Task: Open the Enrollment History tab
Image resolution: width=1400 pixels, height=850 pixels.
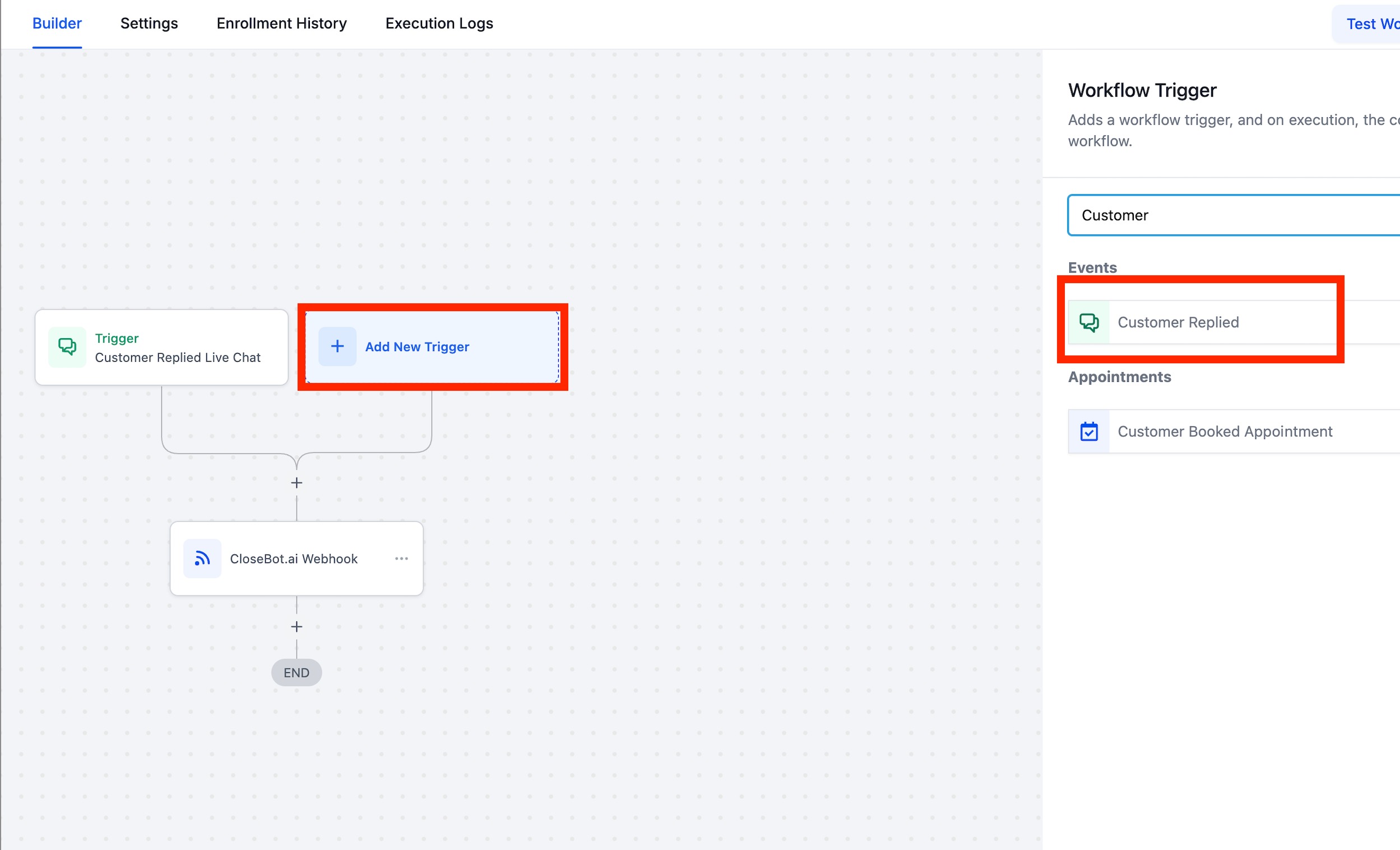Action: pyautogui.click(x=281, y=24)
